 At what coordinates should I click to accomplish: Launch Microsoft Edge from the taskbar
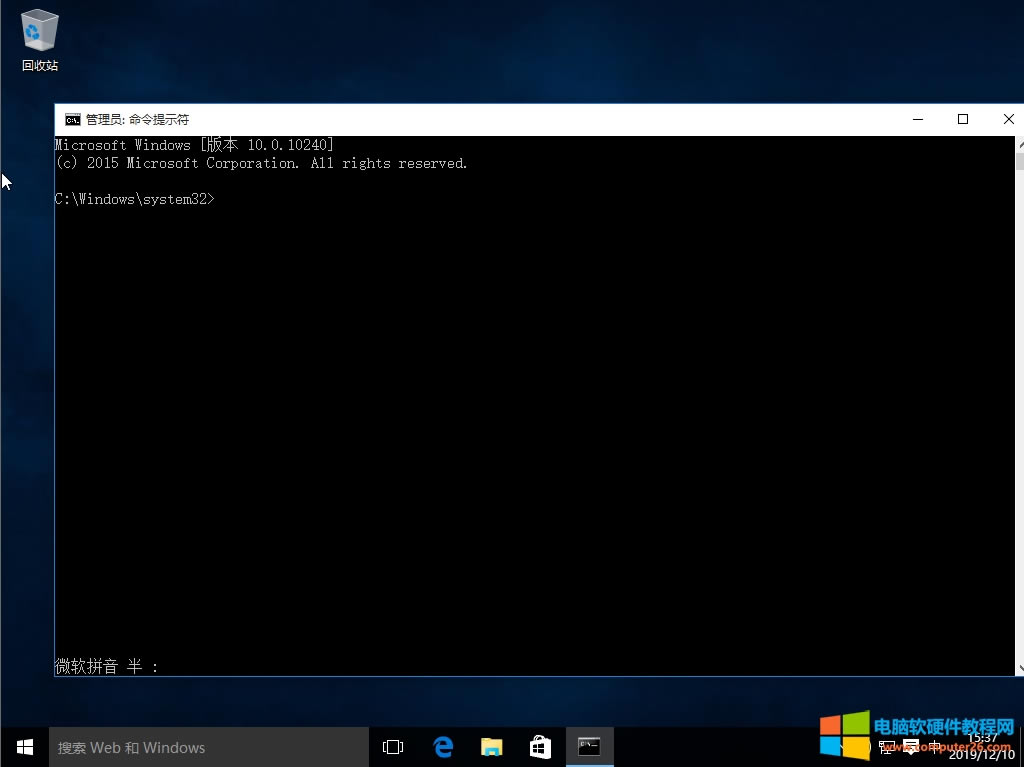click(443, 747)
